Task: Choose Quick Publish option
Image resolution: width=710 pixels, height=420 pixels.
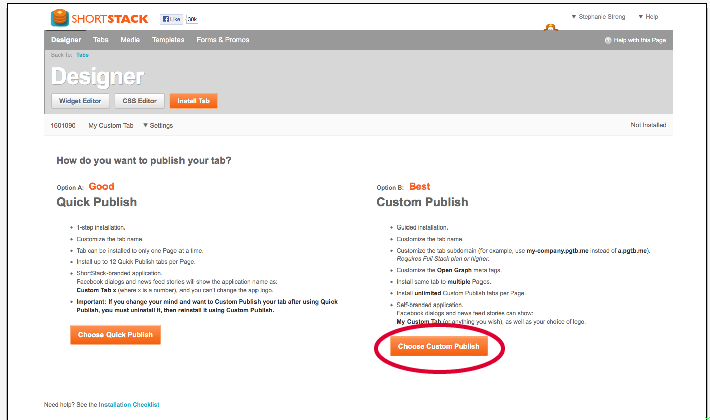Action: [115, 335]
